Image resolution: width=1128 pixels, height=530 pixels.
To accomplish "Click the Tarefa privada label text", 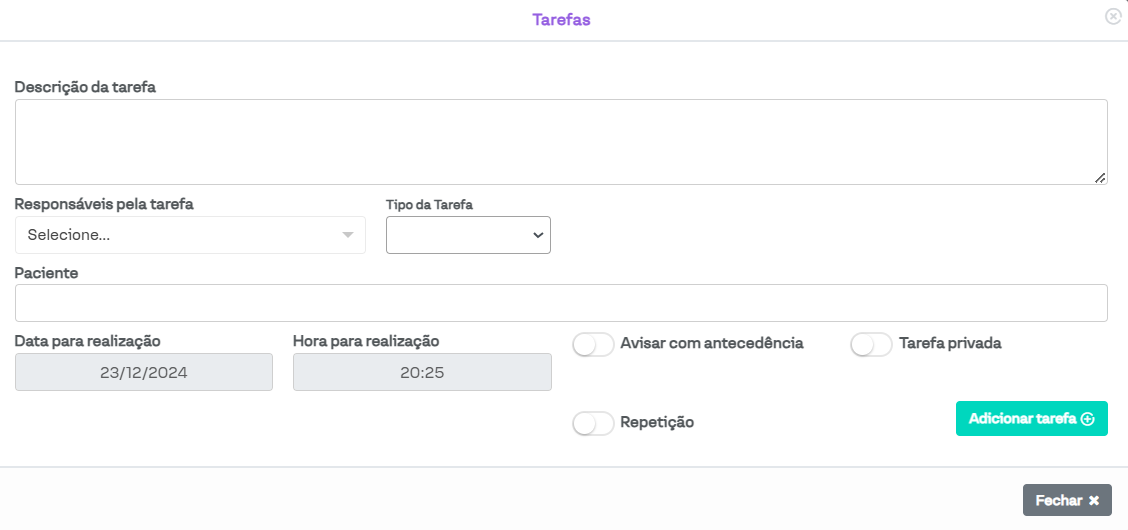I will coord(950,343).
